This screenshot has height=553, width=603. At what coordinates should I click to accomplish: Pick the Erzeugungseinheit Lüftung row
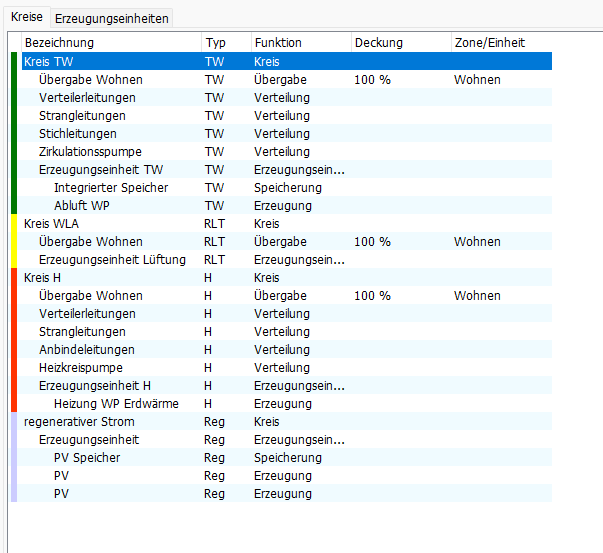(x=112, y=259)
